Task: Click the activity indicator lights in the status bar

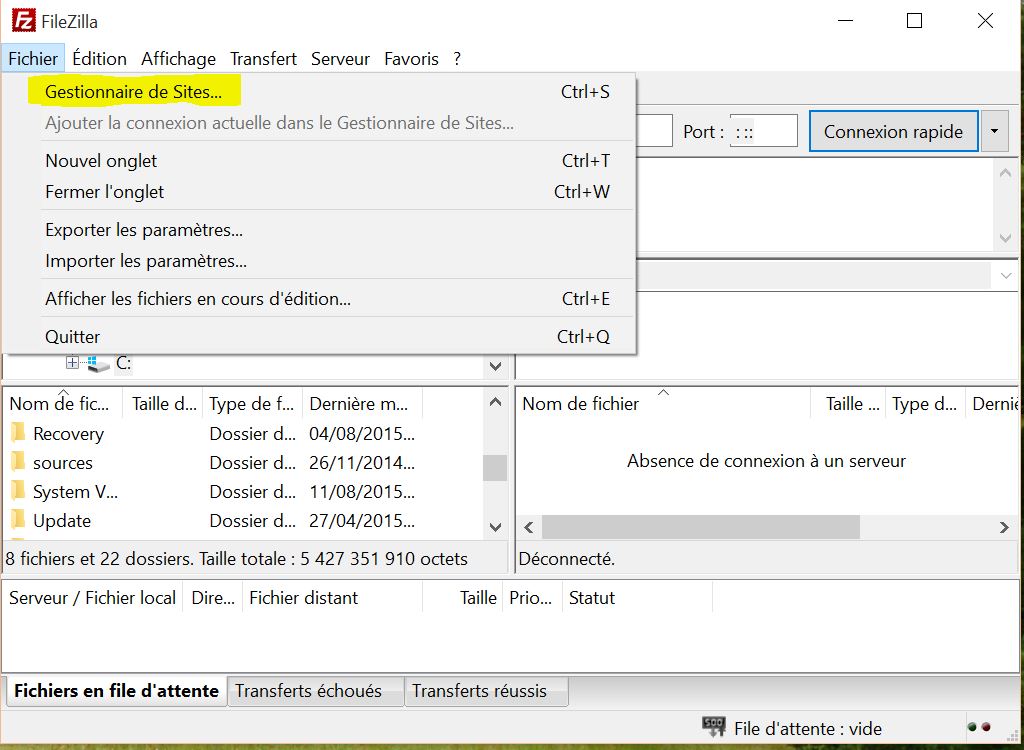Action: [x=979, y=727]
